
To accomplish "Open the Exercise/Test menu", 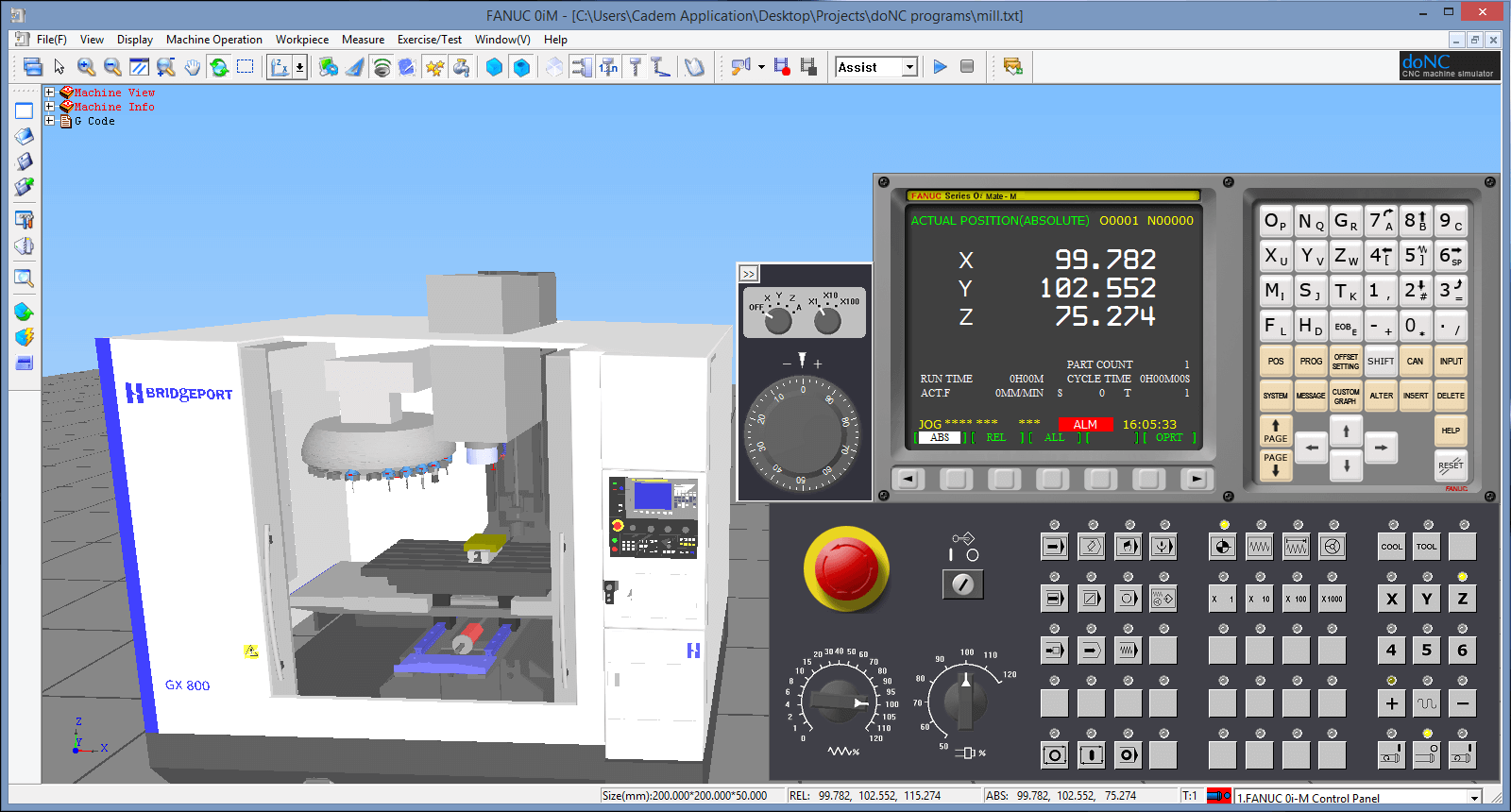I will (430, 40).
